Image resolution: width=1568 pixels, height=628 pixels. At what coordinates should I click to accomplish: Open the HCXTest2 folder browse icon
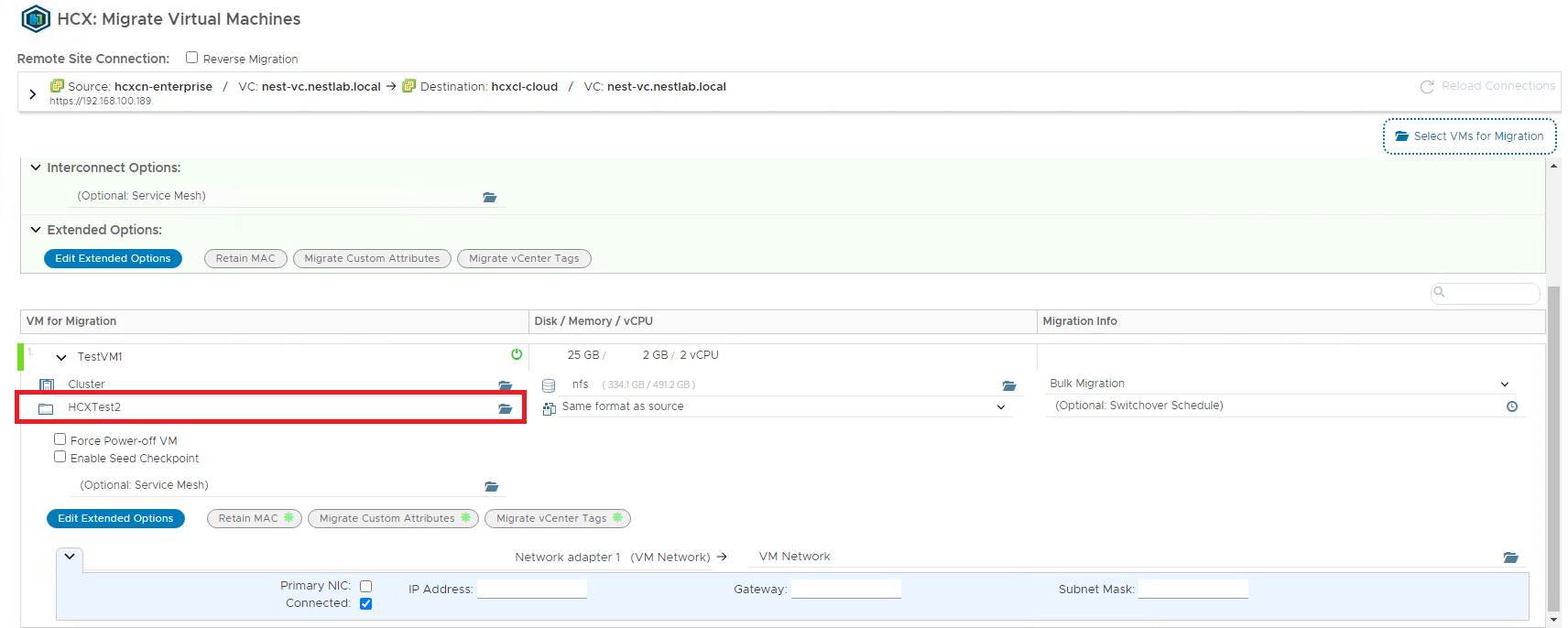(505, 408)
